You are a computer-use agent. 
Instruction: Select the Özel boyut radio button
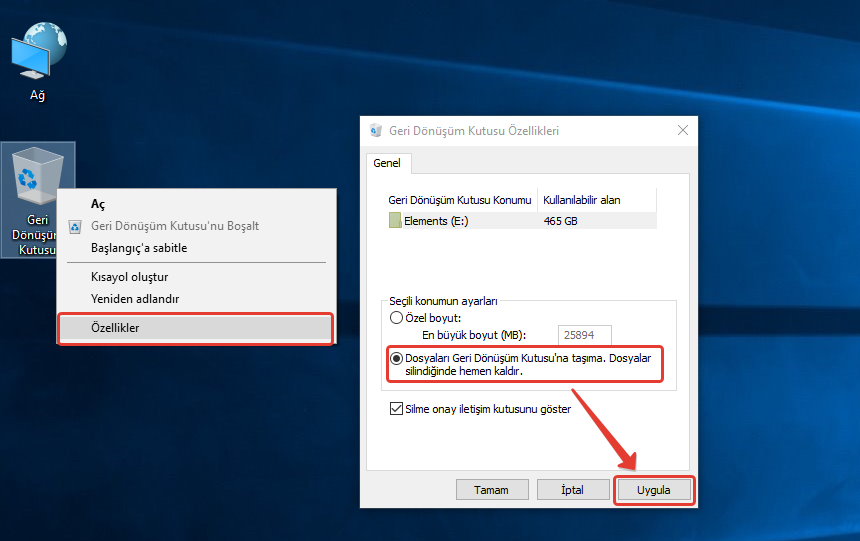tap(397, 317)
